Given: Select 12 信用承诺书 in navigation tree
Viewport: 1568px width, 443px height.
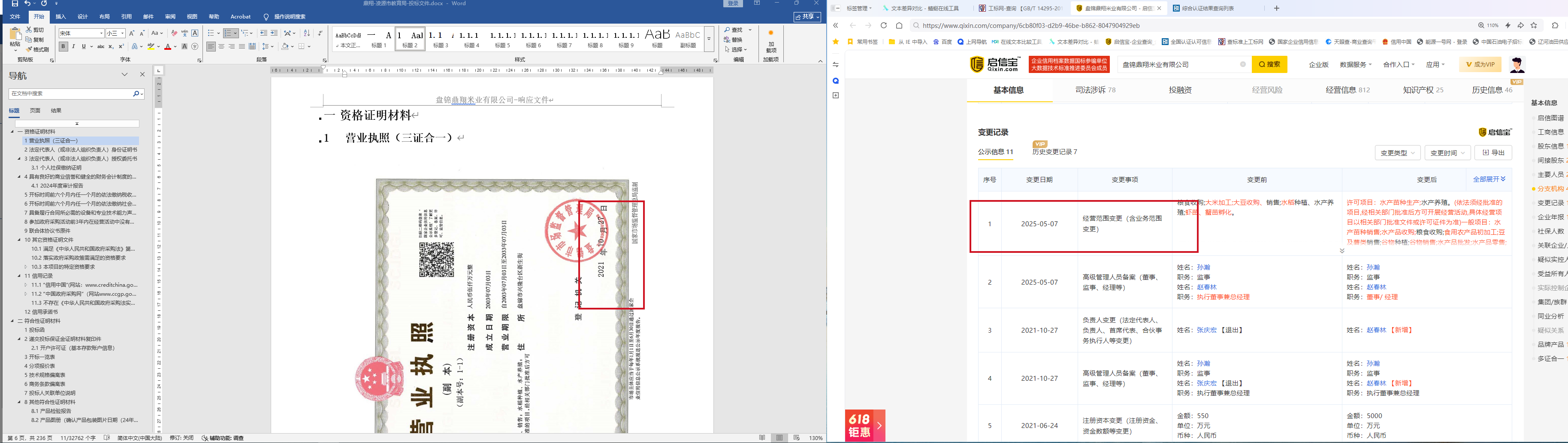Looking at the screenshot, I should tap(41, 312).
